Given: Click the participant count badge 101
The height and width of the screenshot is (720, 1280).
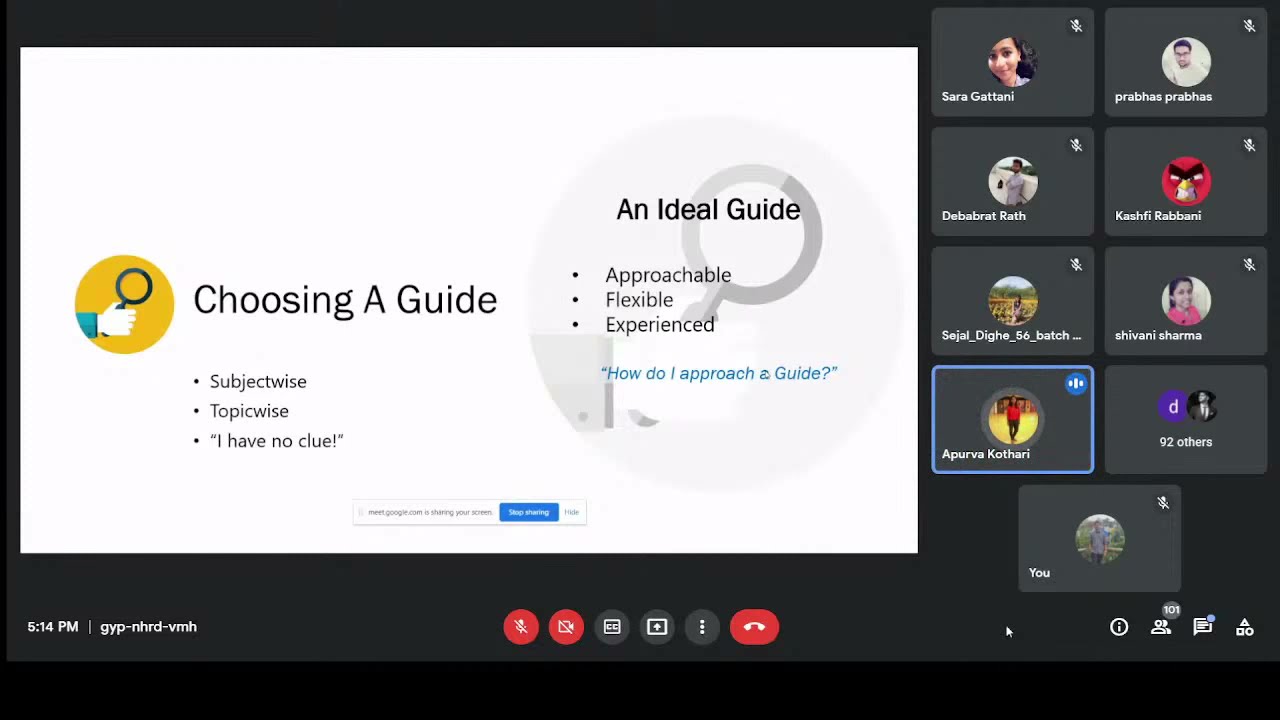Looking at the screenshot, I should [x=1171, y=610].
